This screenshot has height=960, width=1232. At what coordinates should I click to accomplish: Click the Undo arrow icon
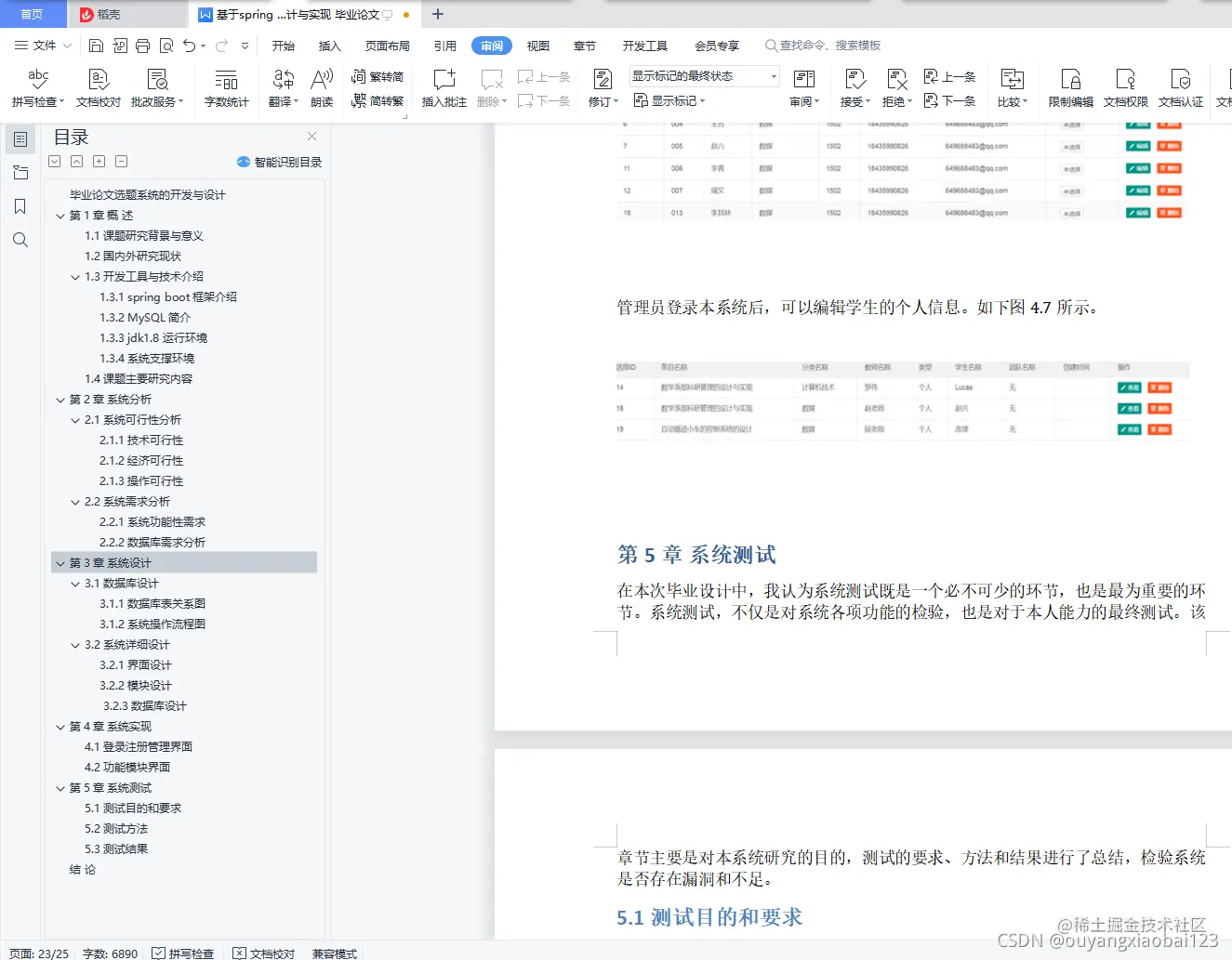coord(190,46)
